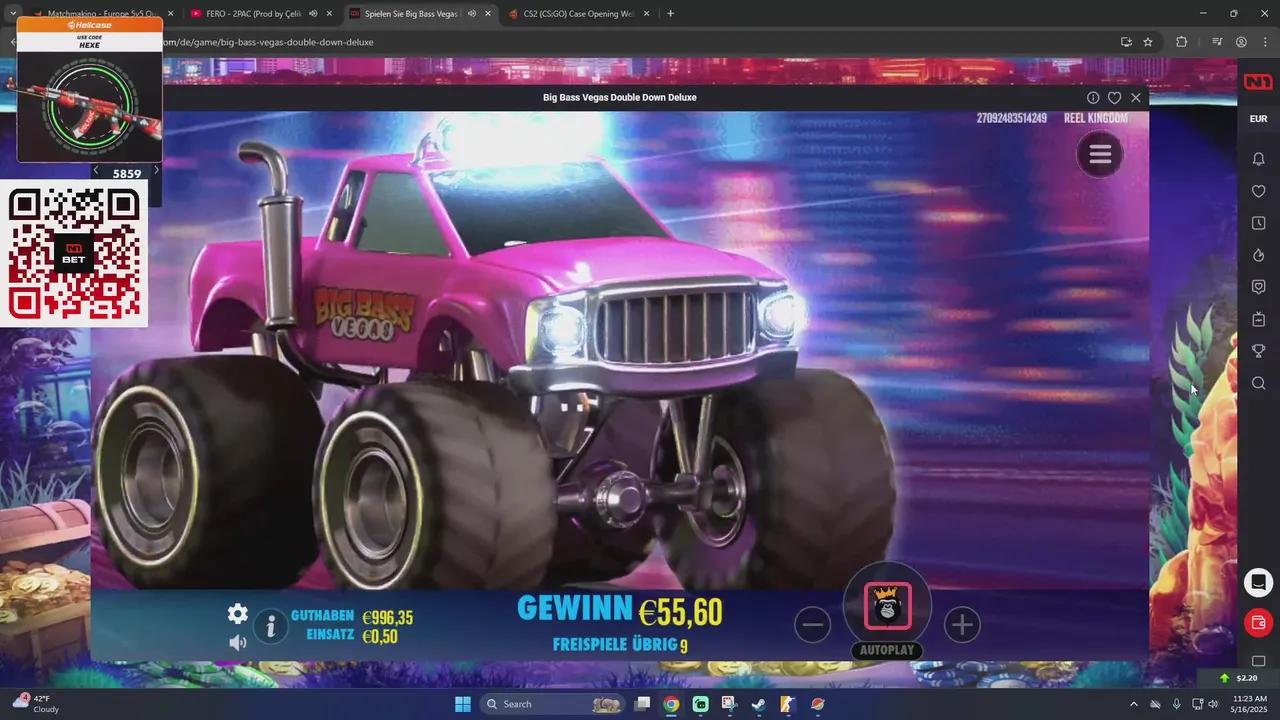Click the gorilla spin button
This screenshot has width=1280, height=720.
coord(887,606)
